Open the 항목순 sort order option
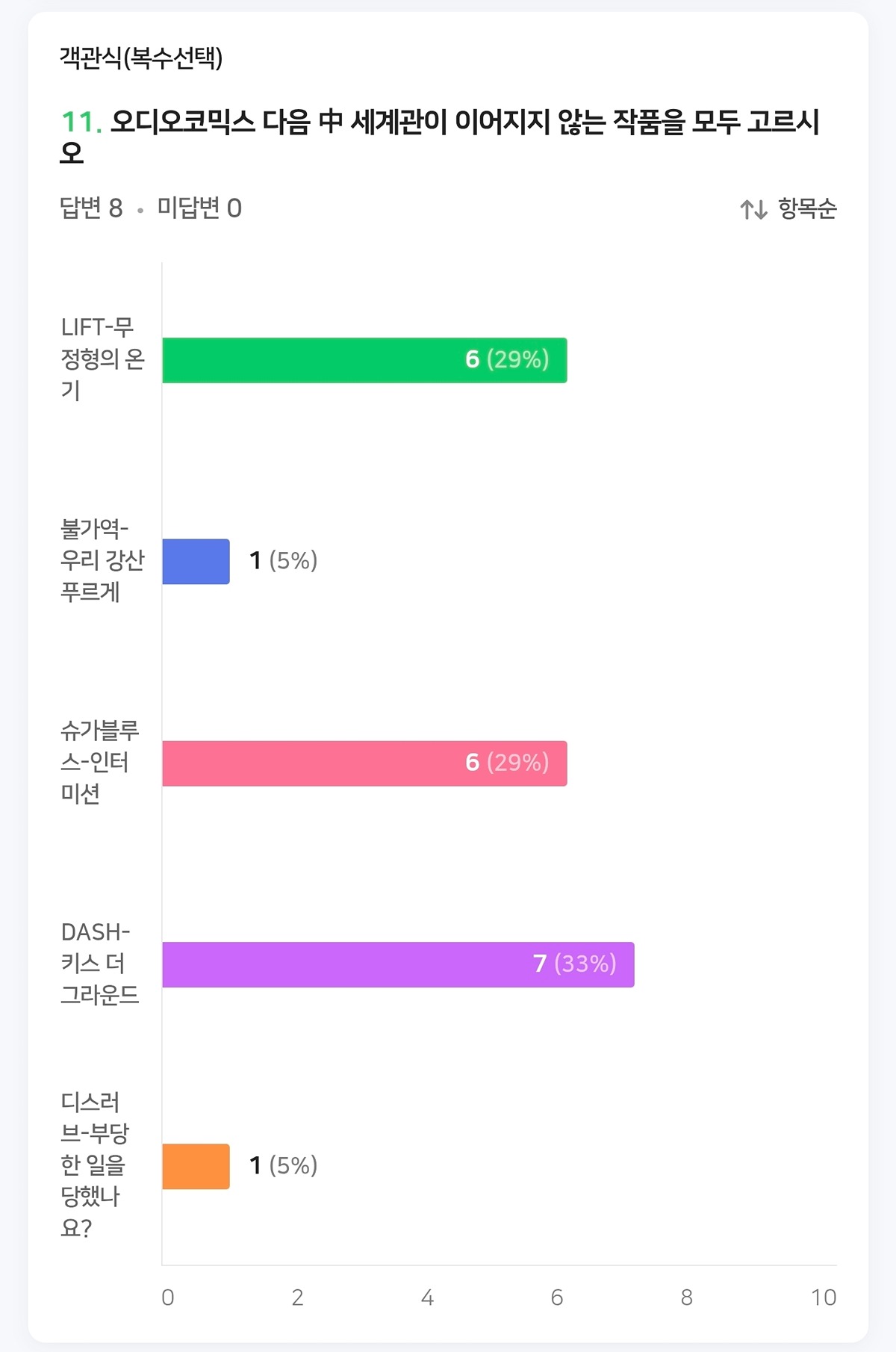The image size is (896, 1352). coord(807,208)
